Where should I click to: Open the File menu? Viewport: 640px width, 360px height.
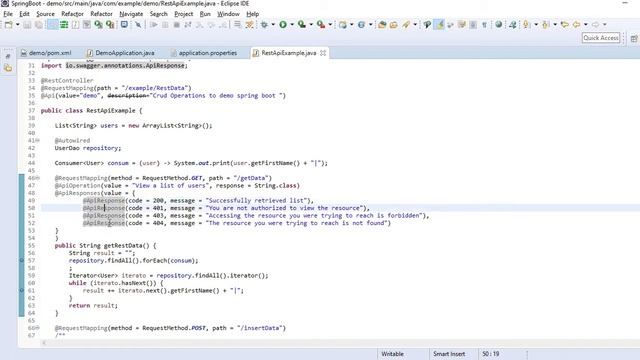click(8, 14)
